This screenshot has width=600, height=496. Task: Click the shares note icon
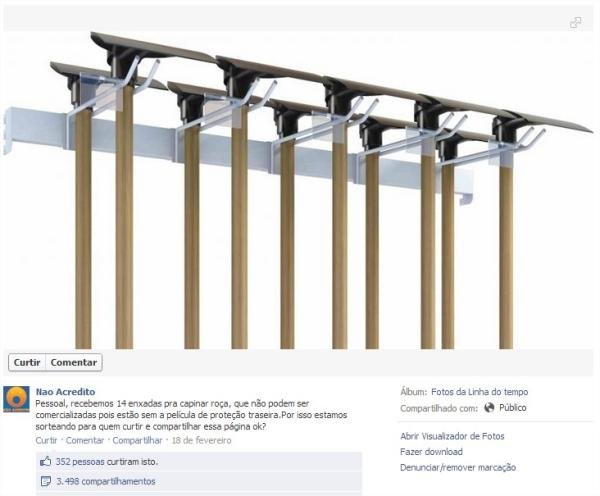point(46,481)
